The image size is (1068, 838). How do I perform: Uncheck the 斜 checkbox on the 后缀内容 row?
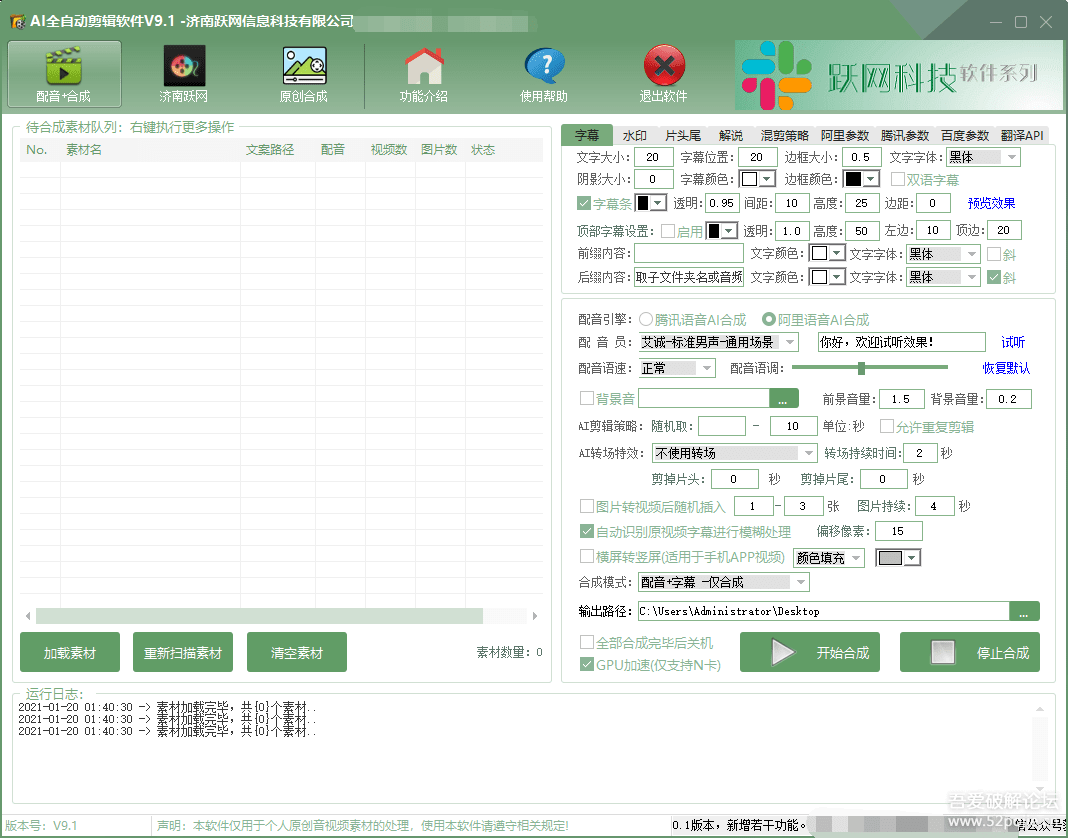tap(994, 277)
